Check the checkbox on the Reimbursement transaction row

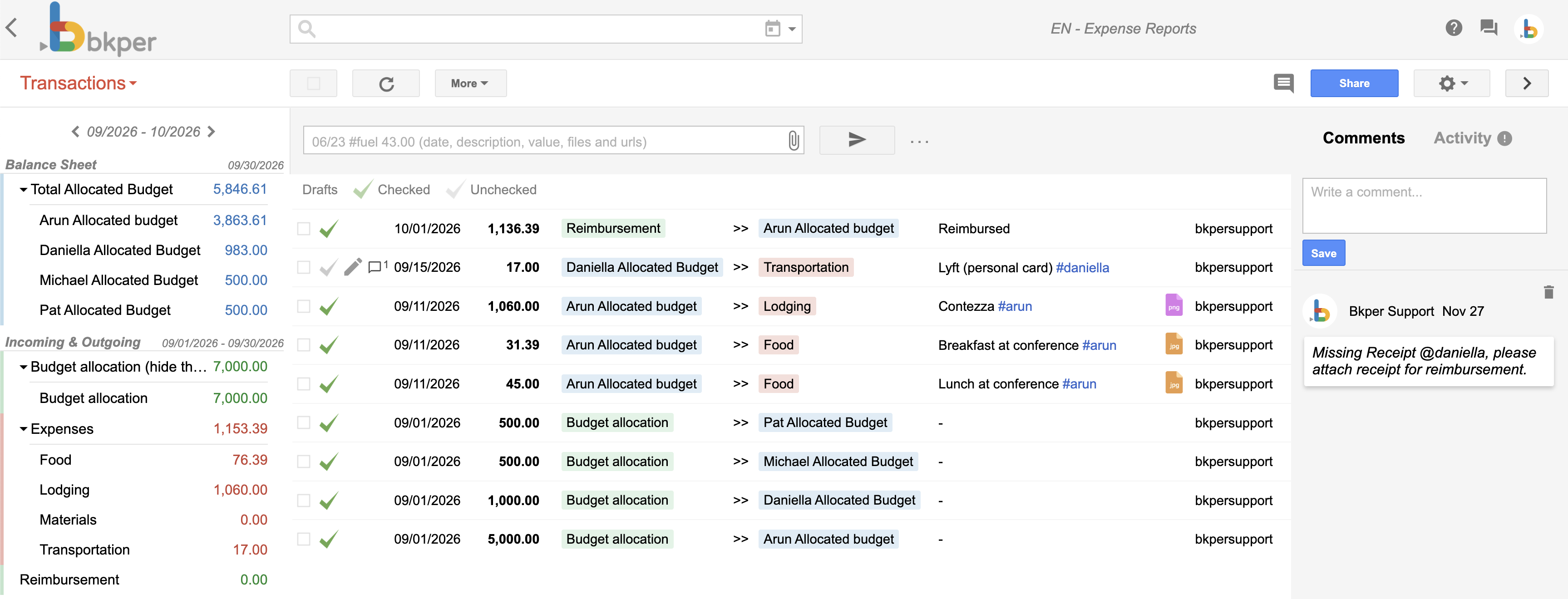coord(304,228)
